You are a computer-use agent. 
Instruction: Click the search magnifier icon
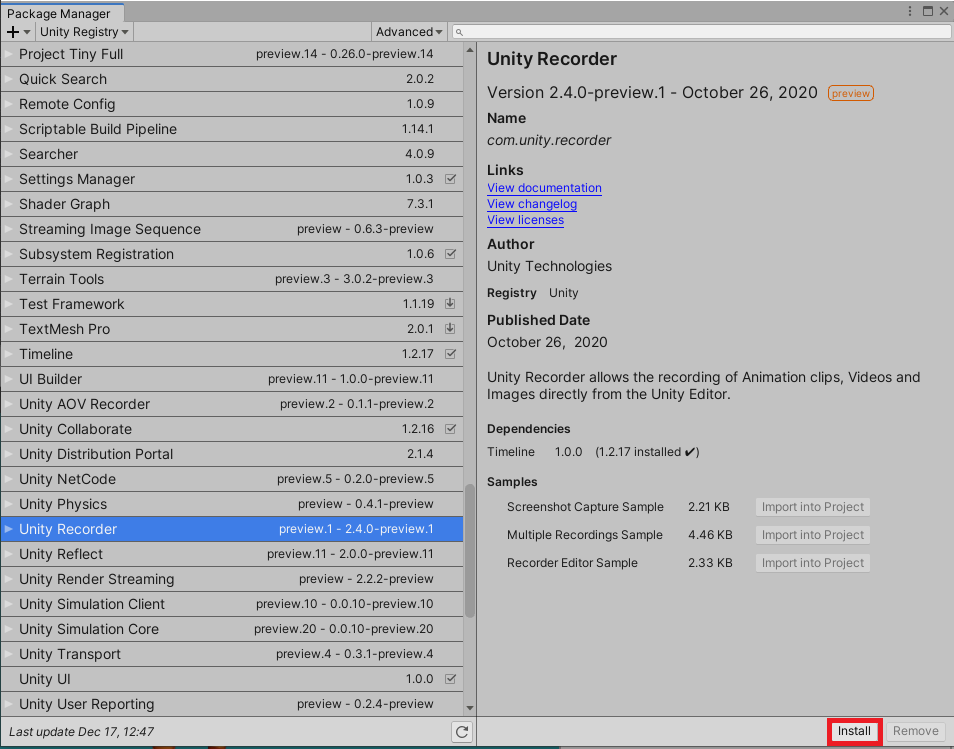click(459, 32)
